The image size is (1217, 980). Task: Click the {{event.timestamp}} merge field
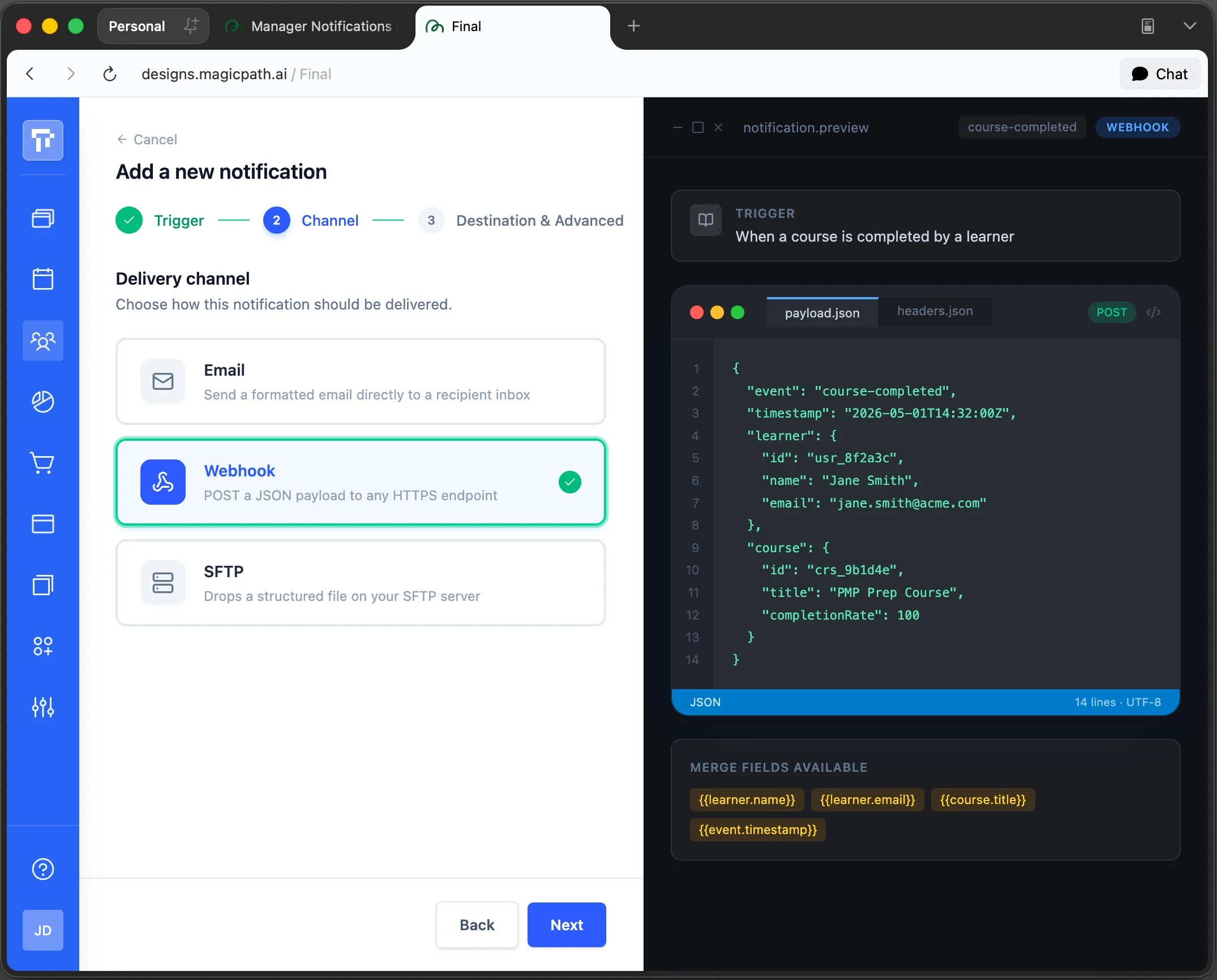(757, 830)
